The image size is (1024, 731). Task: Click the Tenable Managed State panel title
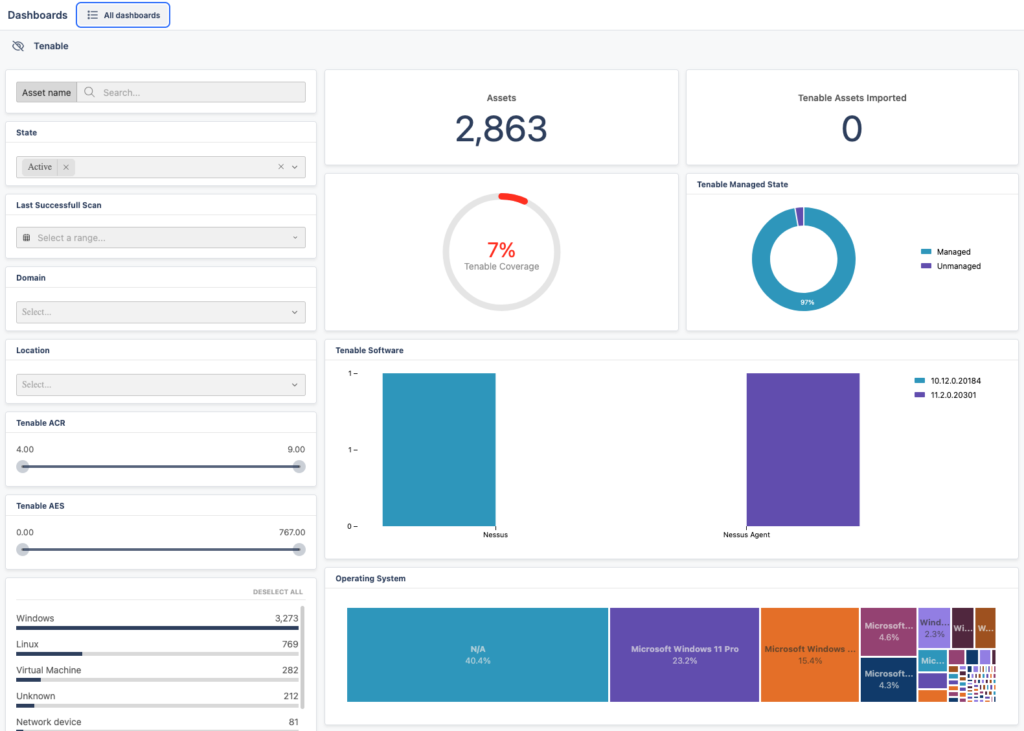pos(742,184)
